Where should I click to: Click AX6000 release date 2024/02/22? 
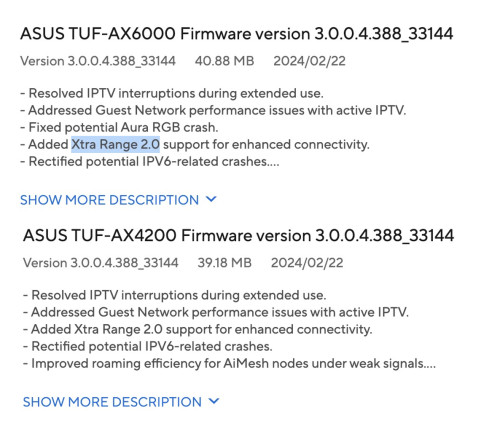[309, 61]
